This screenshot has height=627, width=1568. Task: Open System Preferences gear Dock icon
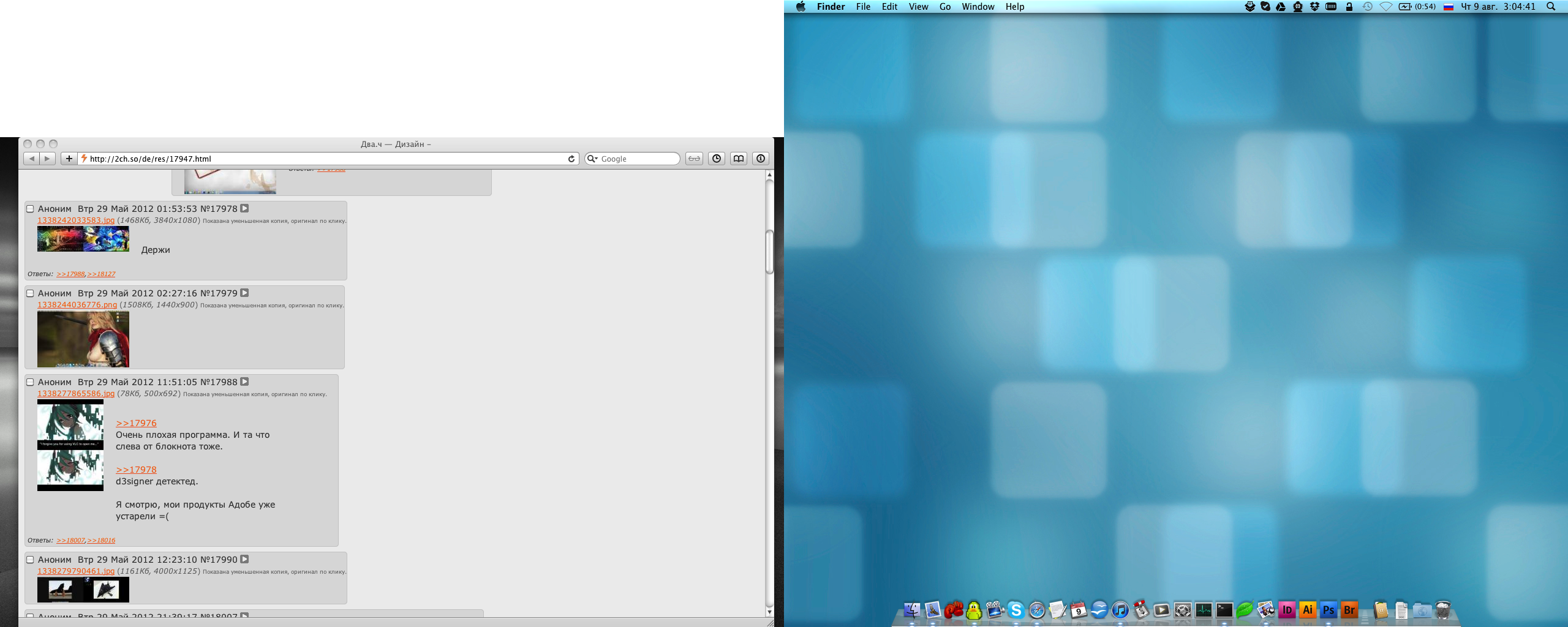pos(1183,610)
